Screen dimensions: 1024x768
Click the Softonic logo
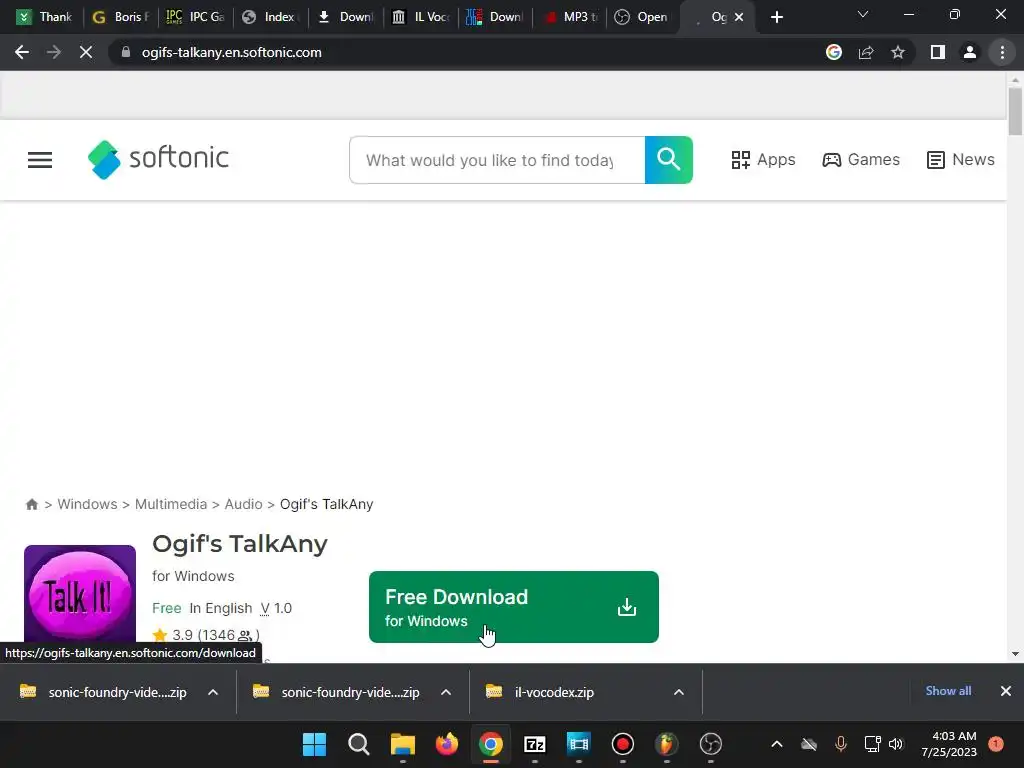tap(158, 159)
